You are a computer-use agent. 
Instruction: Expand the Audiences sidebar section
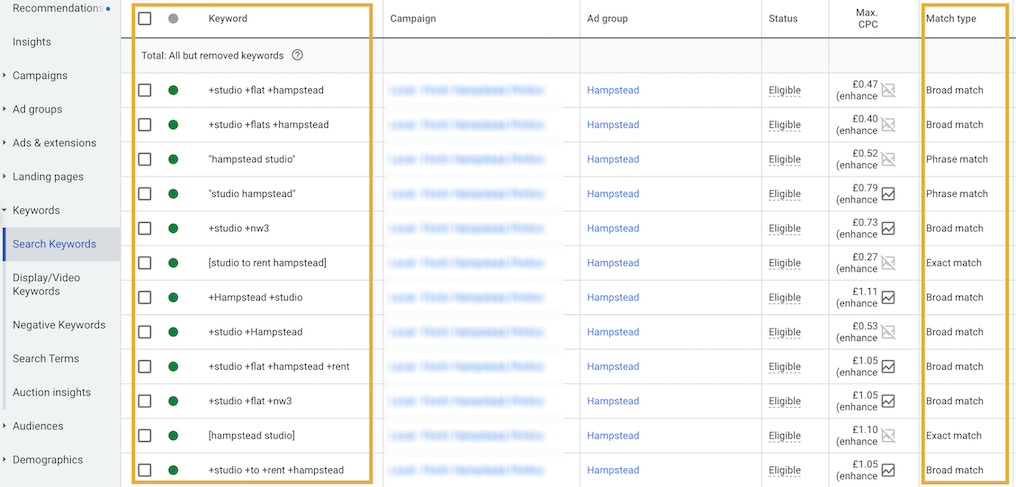pos(5,426)
